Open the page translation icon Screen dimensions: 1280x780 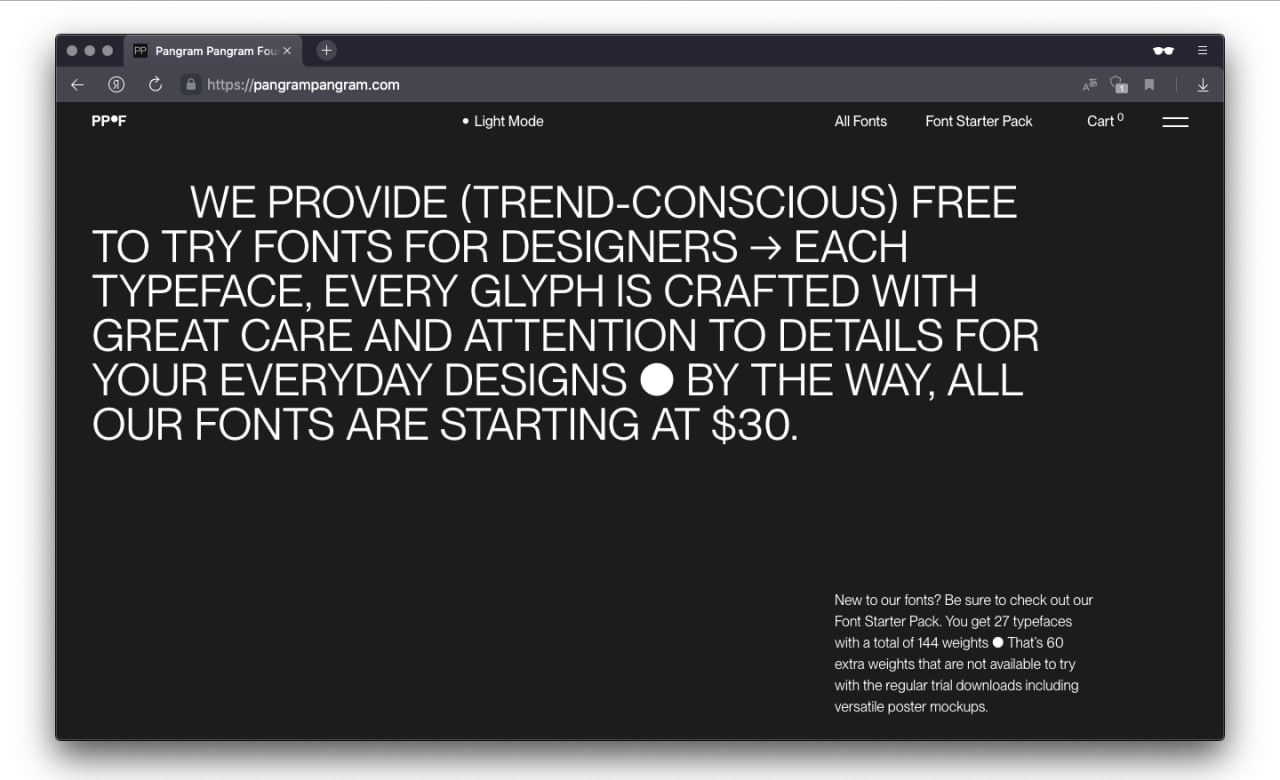[1090, 85]
